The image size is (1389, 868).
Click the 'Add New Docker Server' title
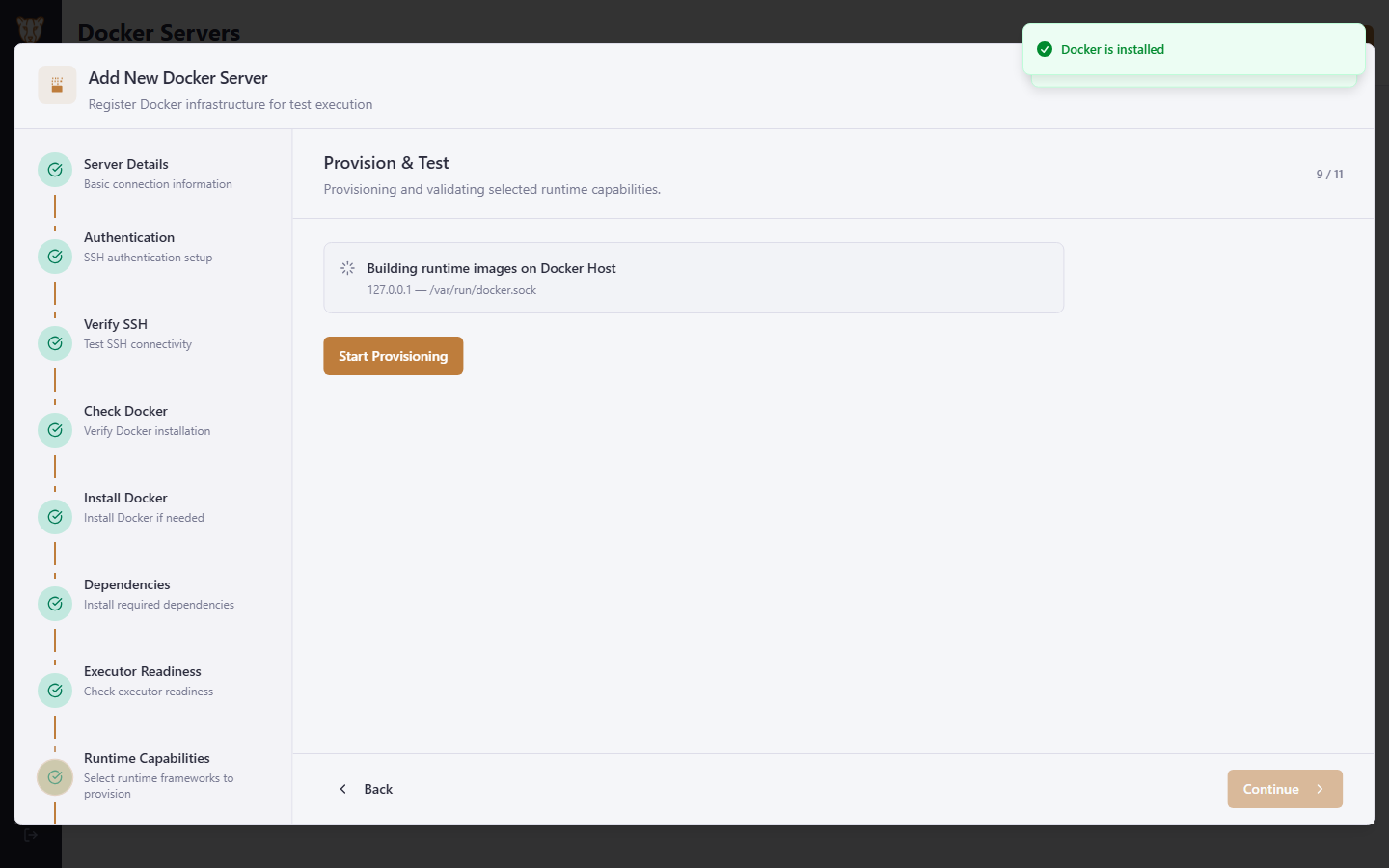tap(178, 78)
